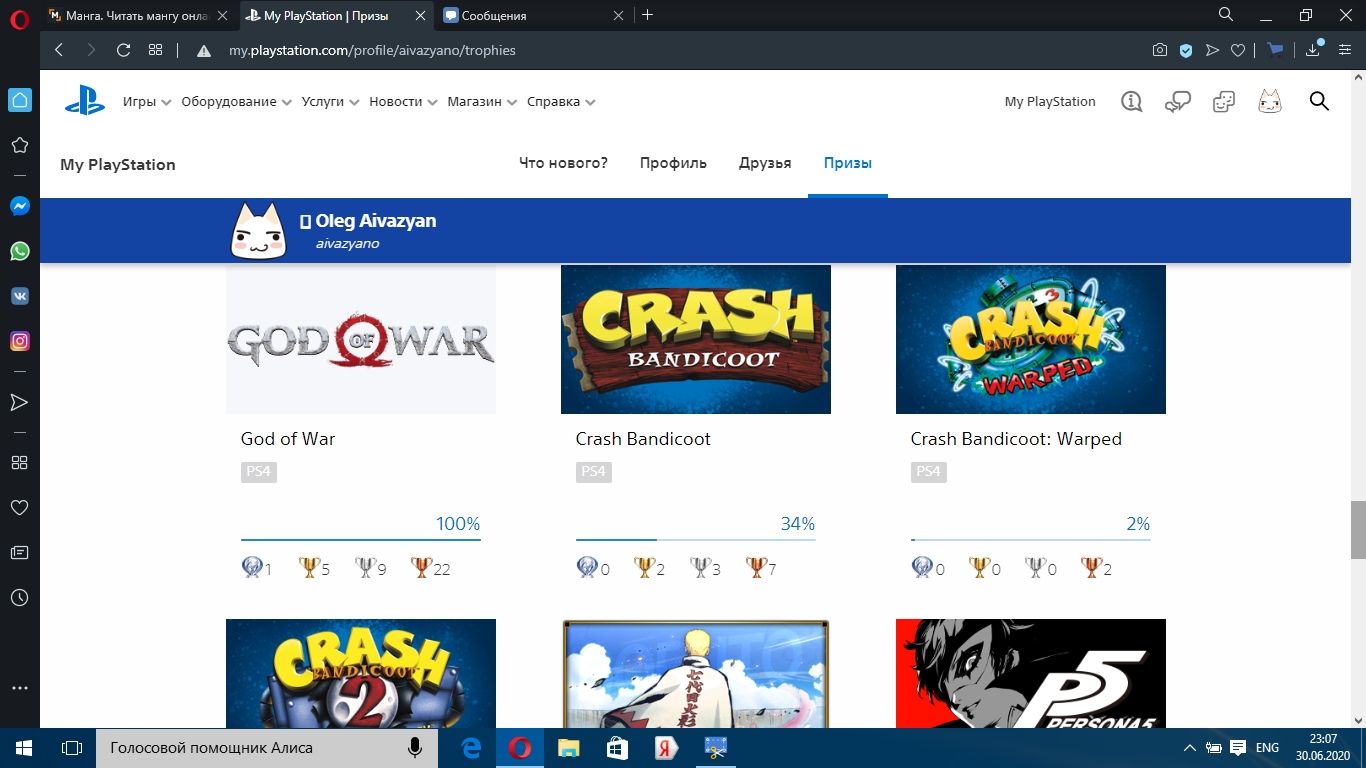Switch to Манга browser tab
The width and height of the screenshot is (1366, 768).
click(138, 15)
